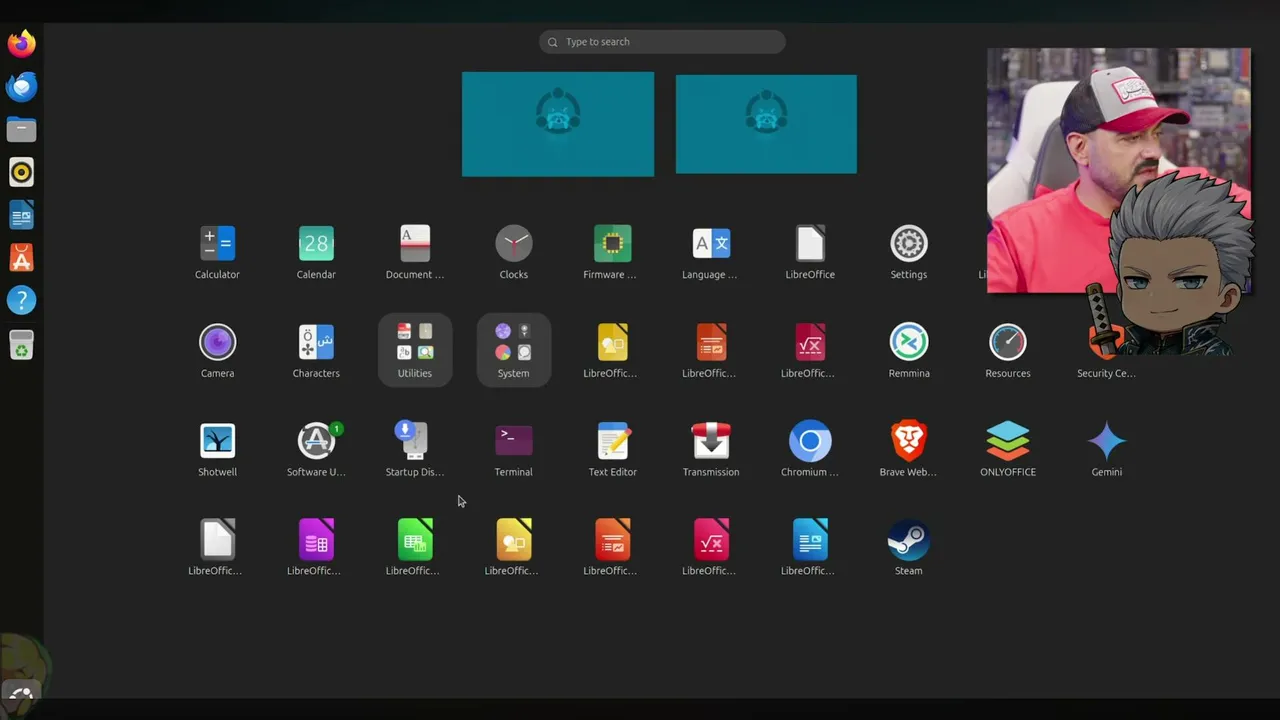Launch the ONLYOFFICE app
Image resolution: width=1280 pixels, height=720 pixels.
(x=1008, y=441)
